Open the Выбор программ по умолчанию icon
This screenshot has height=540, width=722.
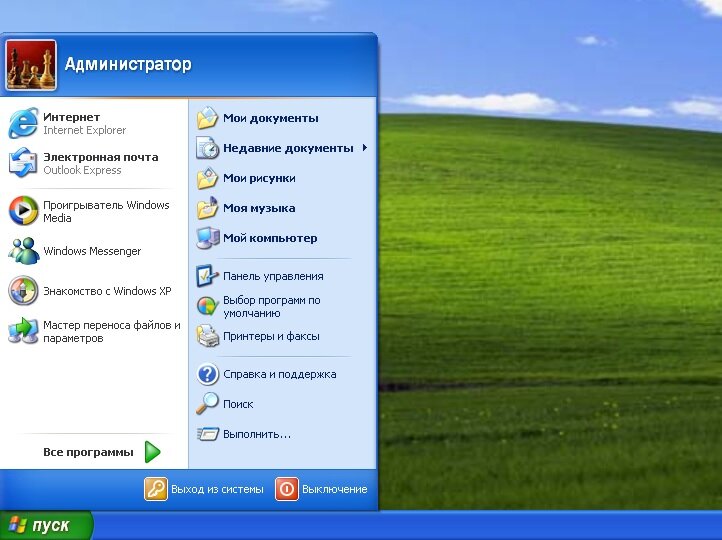(208, 306)
